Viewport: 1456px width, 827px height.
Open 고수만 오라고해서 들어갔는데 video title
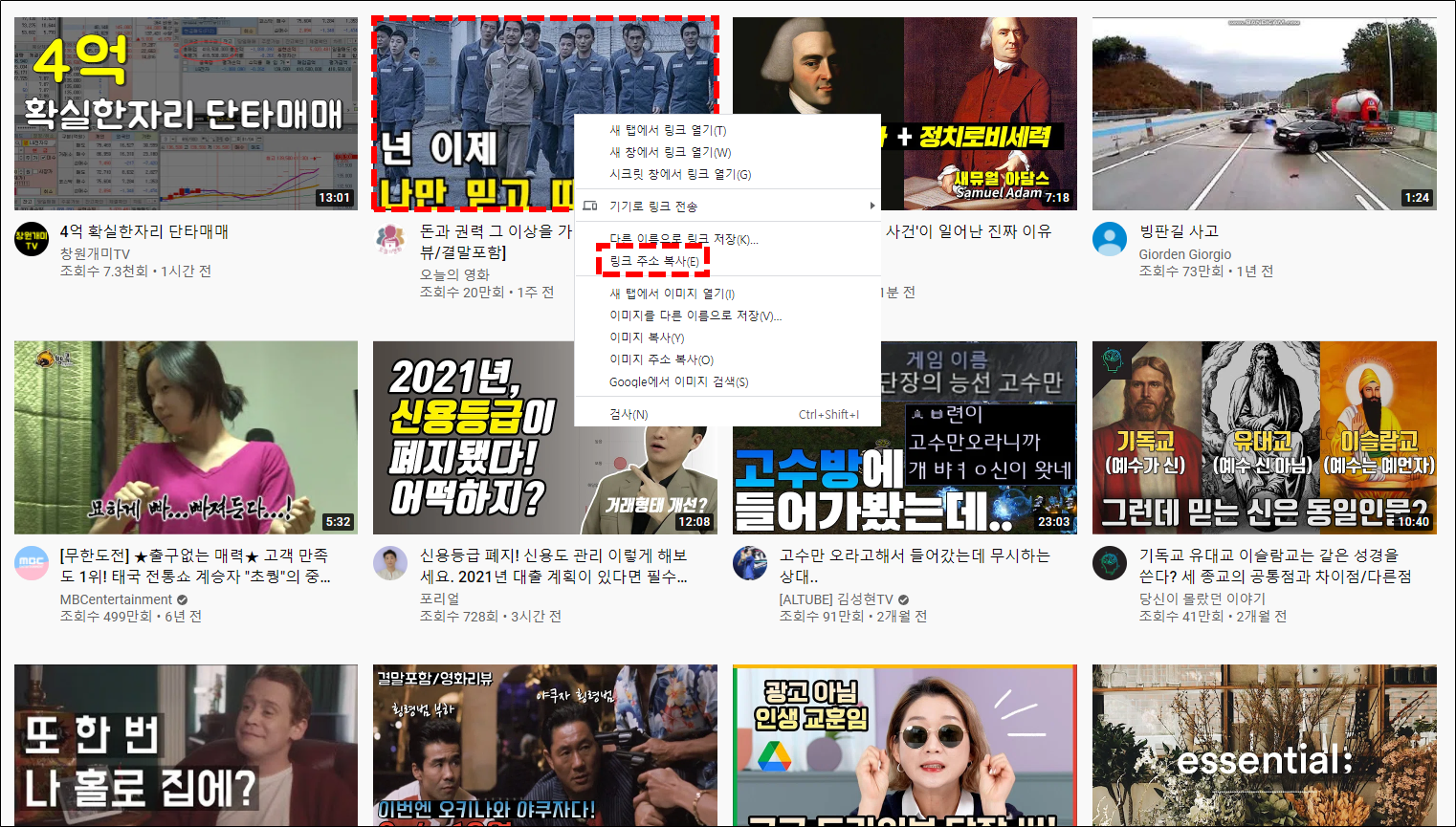[x=915, y=566]
